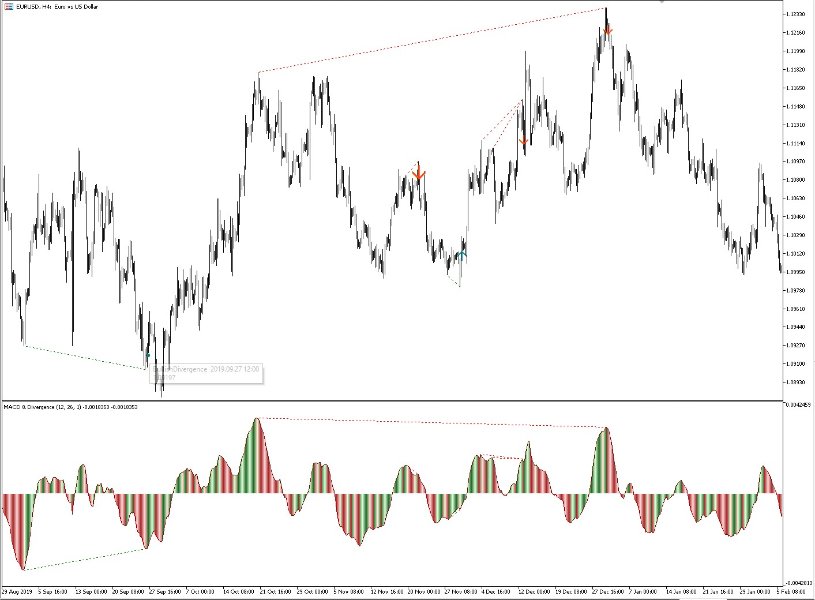Image resolution: width=815 pixels, height=600 pixels.
Task: Click the chart icon in the EURUSD title bar
Action: (x=9, y=5)
